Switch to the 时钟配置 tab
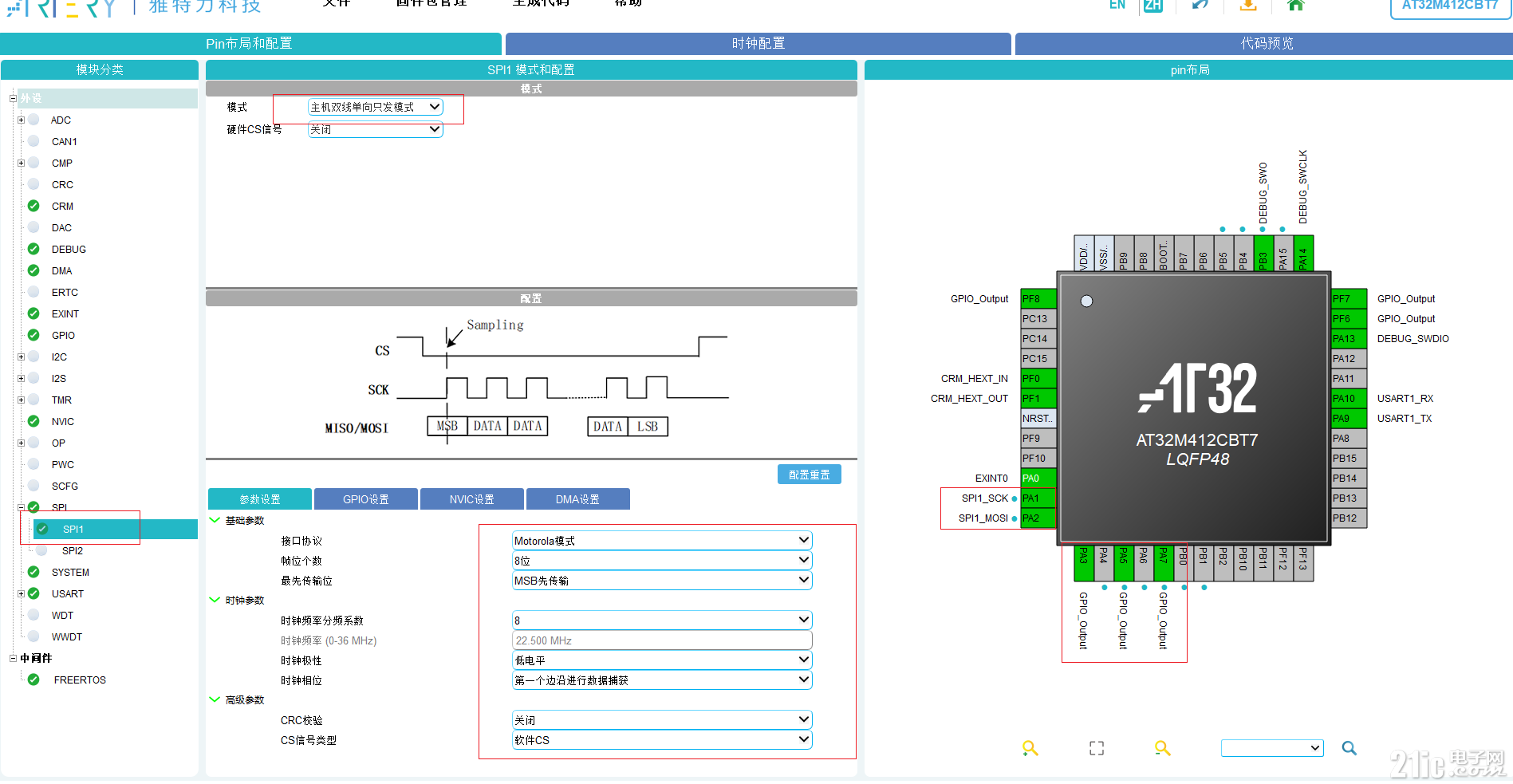This screenshot has height=784, width=1513. click(x=758, y=43)
